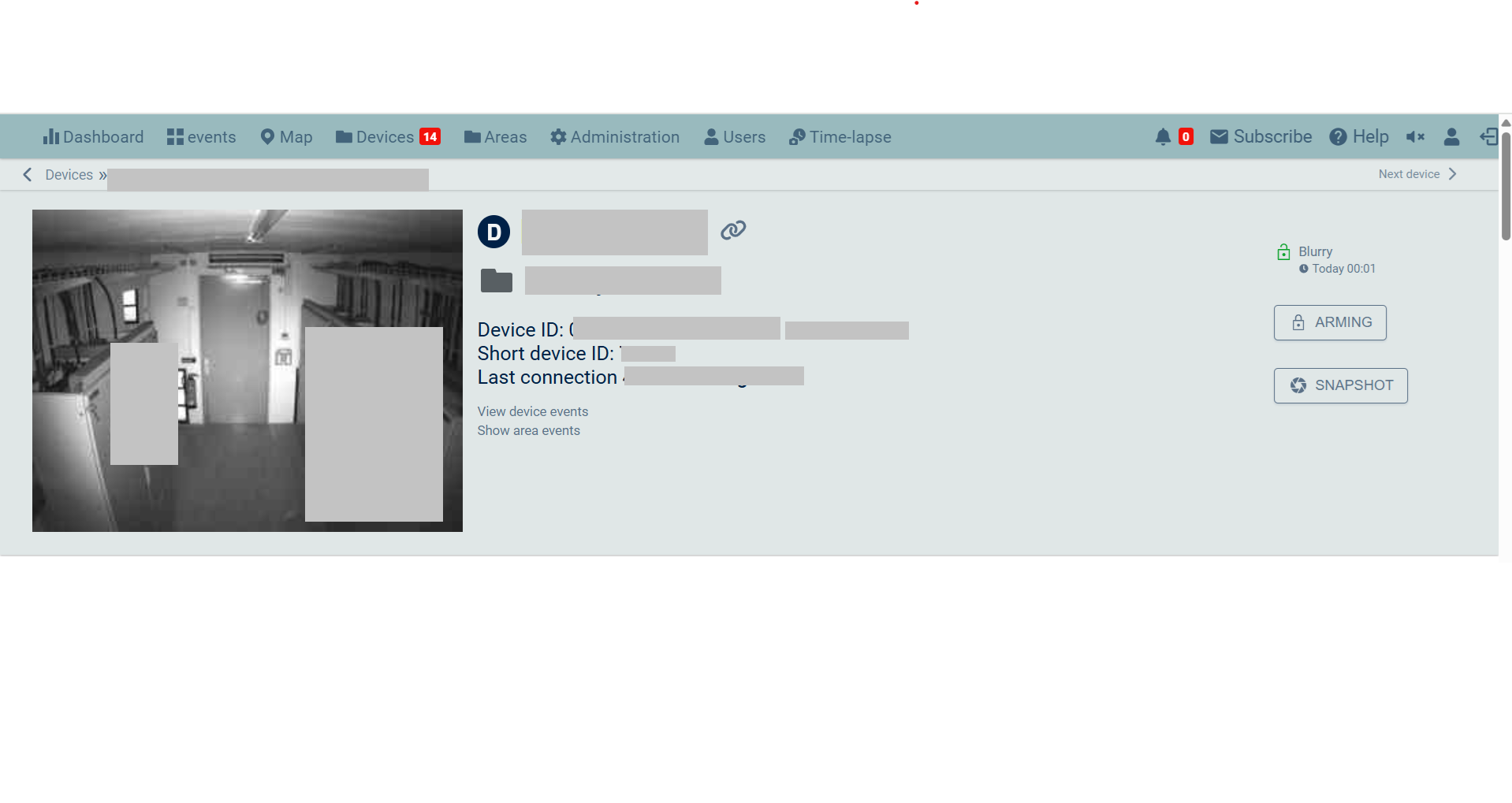
Task: Toggle the muted speaker sound icon
Action: (x=1416, y=137)
